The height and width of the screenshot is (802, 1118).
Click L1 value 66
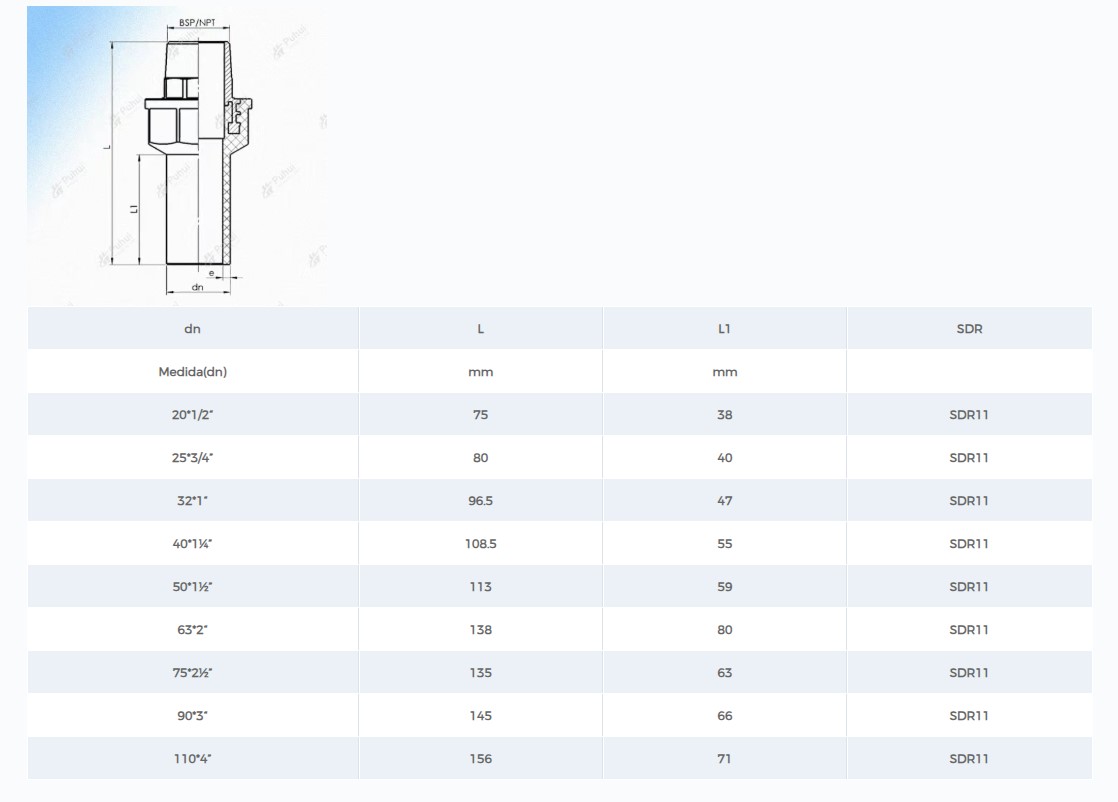(x=724, y=716)
